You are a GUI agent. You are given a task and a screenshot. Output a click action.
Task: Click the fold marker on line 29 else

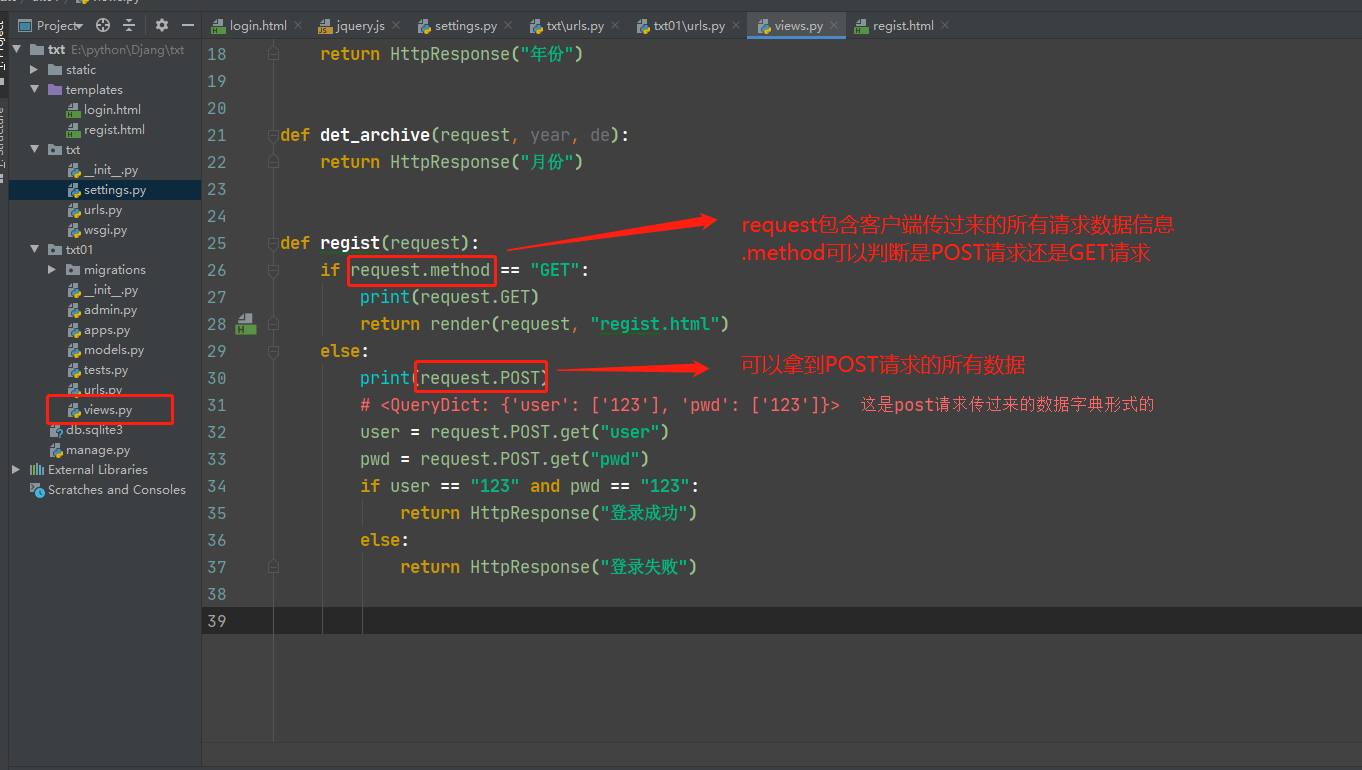coord(273,351)
